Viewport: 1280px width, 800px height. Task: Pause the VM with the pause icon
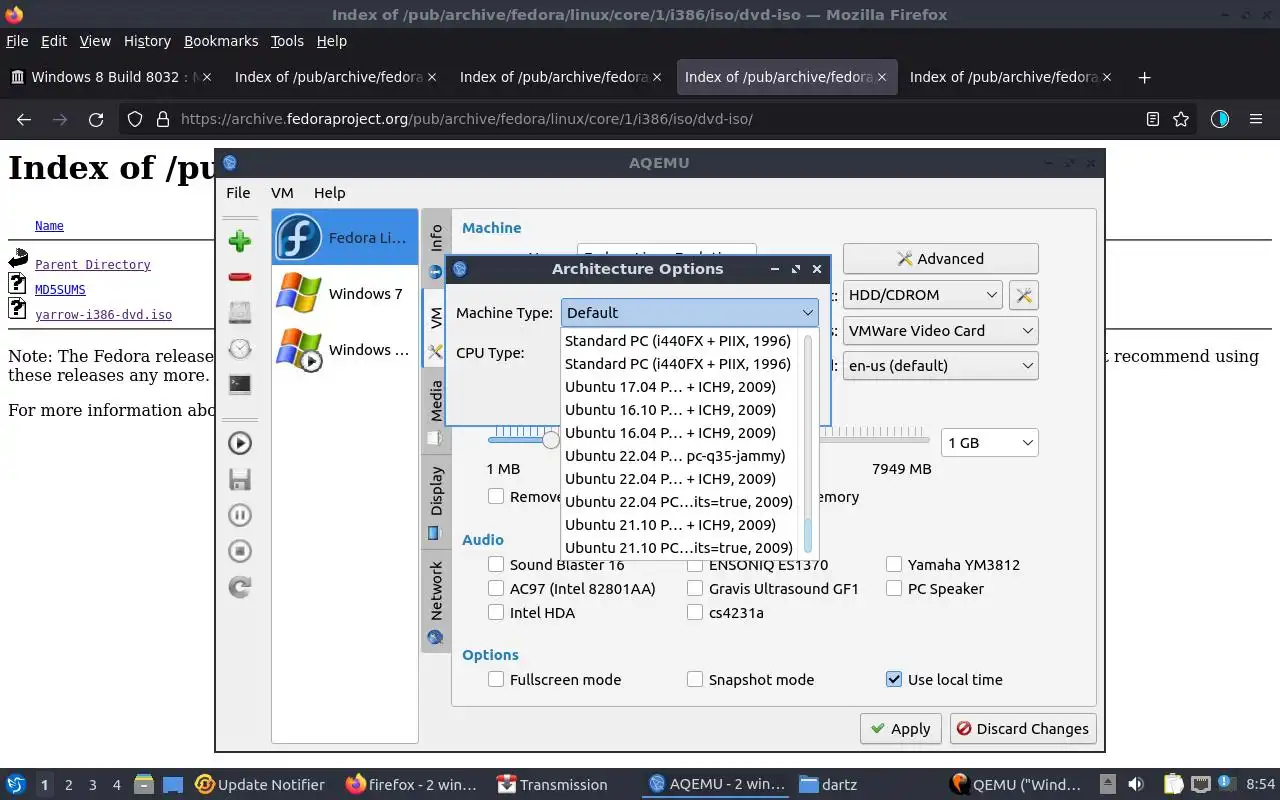240,515
